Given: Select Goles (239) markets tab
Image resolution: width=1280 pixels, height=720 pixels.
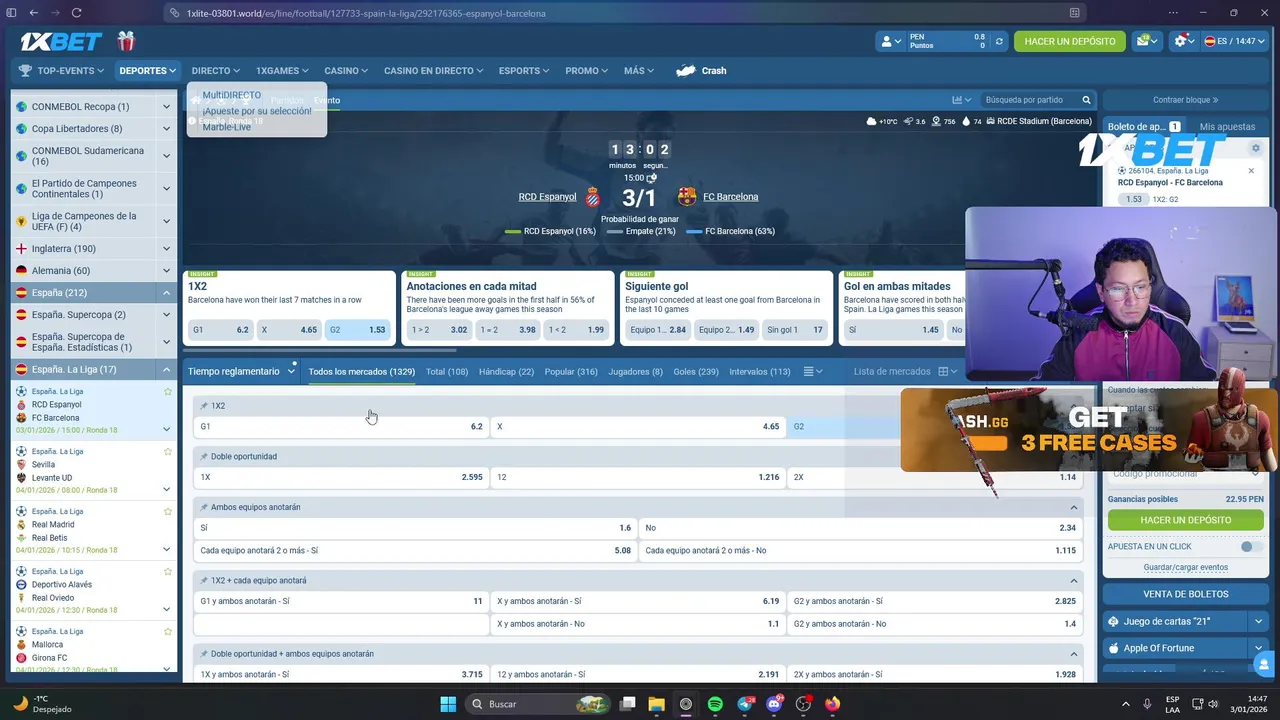Looking at the screenshot, I should (x=696, y=372).
